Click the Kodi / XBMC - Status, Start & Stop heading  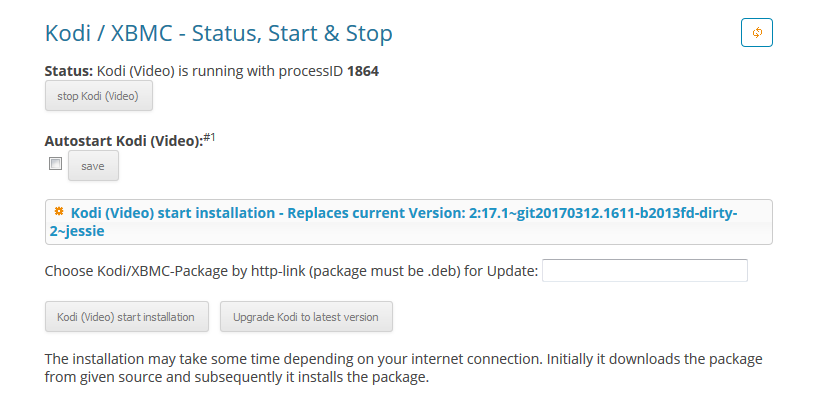(219, 33)
